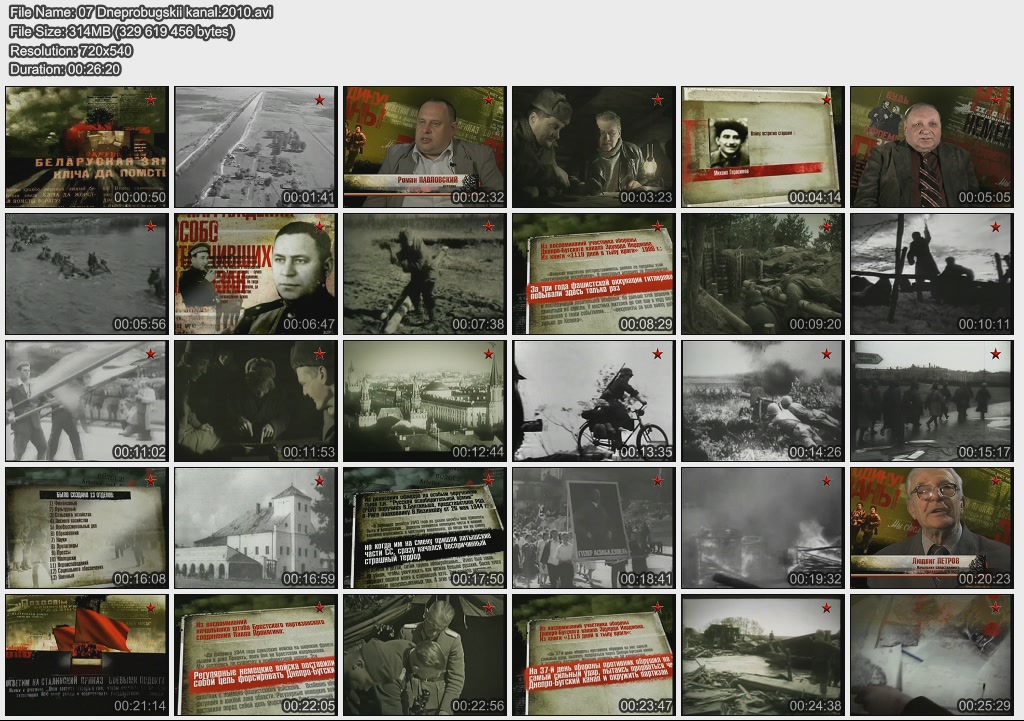1024x721 pixels.
Task: Click the officer portrait thumbnail at 00:06:47
Action: [255, 273]
